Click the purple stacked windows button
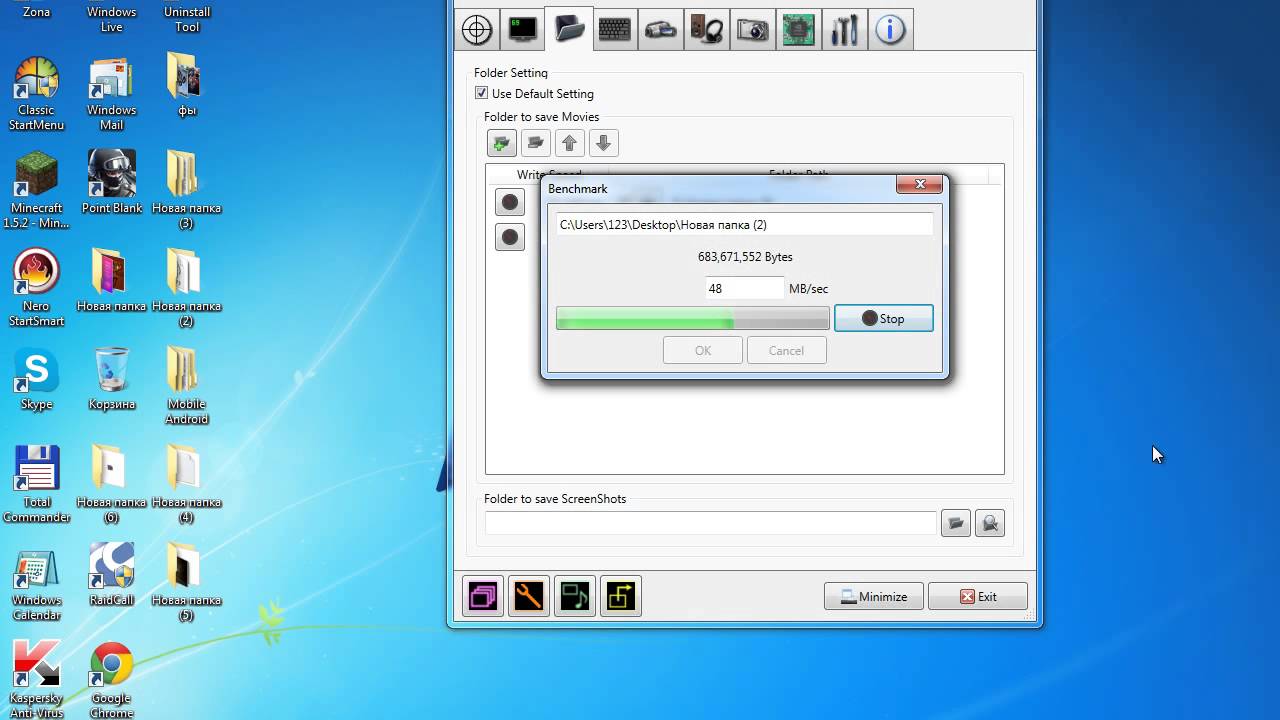 [x=483, y=596]
